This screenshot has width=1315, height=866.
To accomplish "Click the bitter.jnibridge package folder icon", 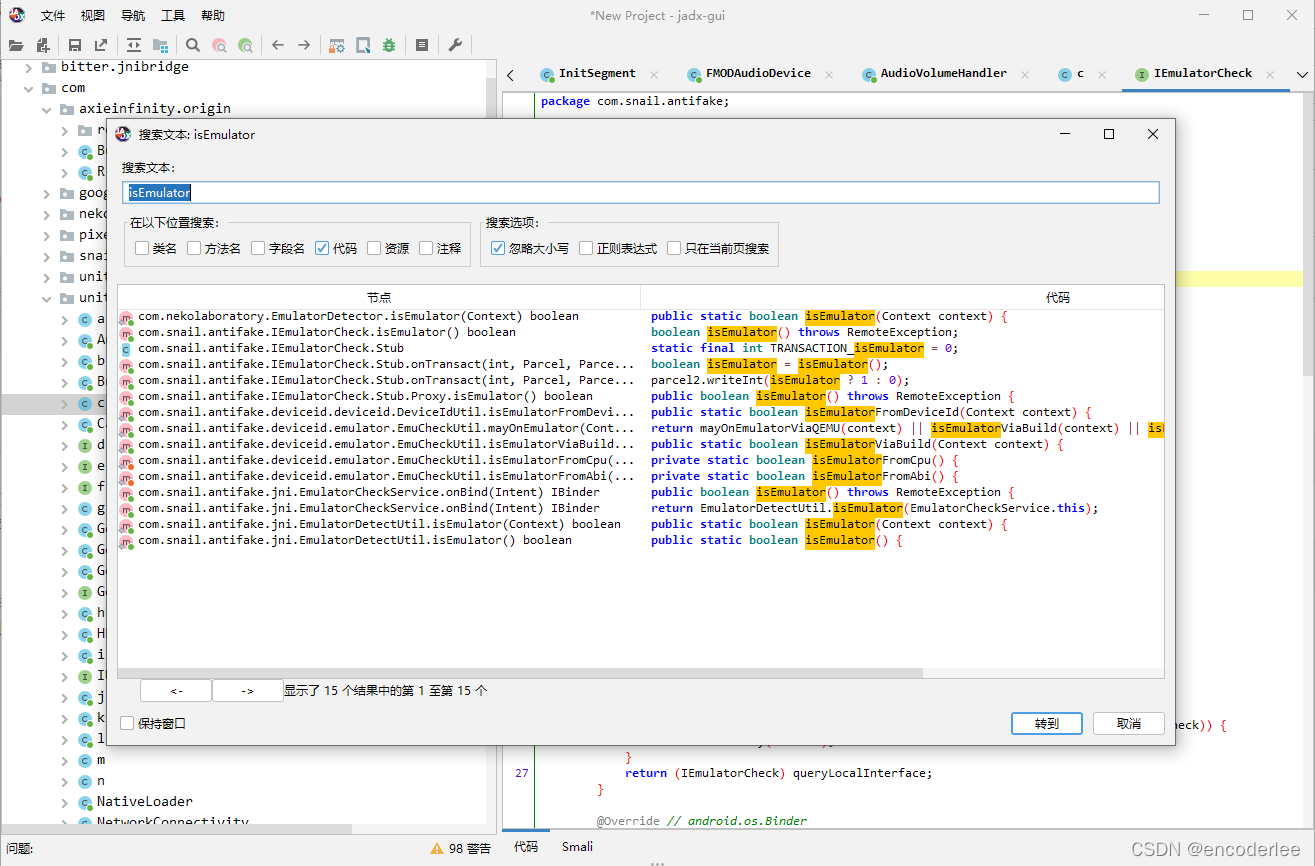I will tap(49, 67).
